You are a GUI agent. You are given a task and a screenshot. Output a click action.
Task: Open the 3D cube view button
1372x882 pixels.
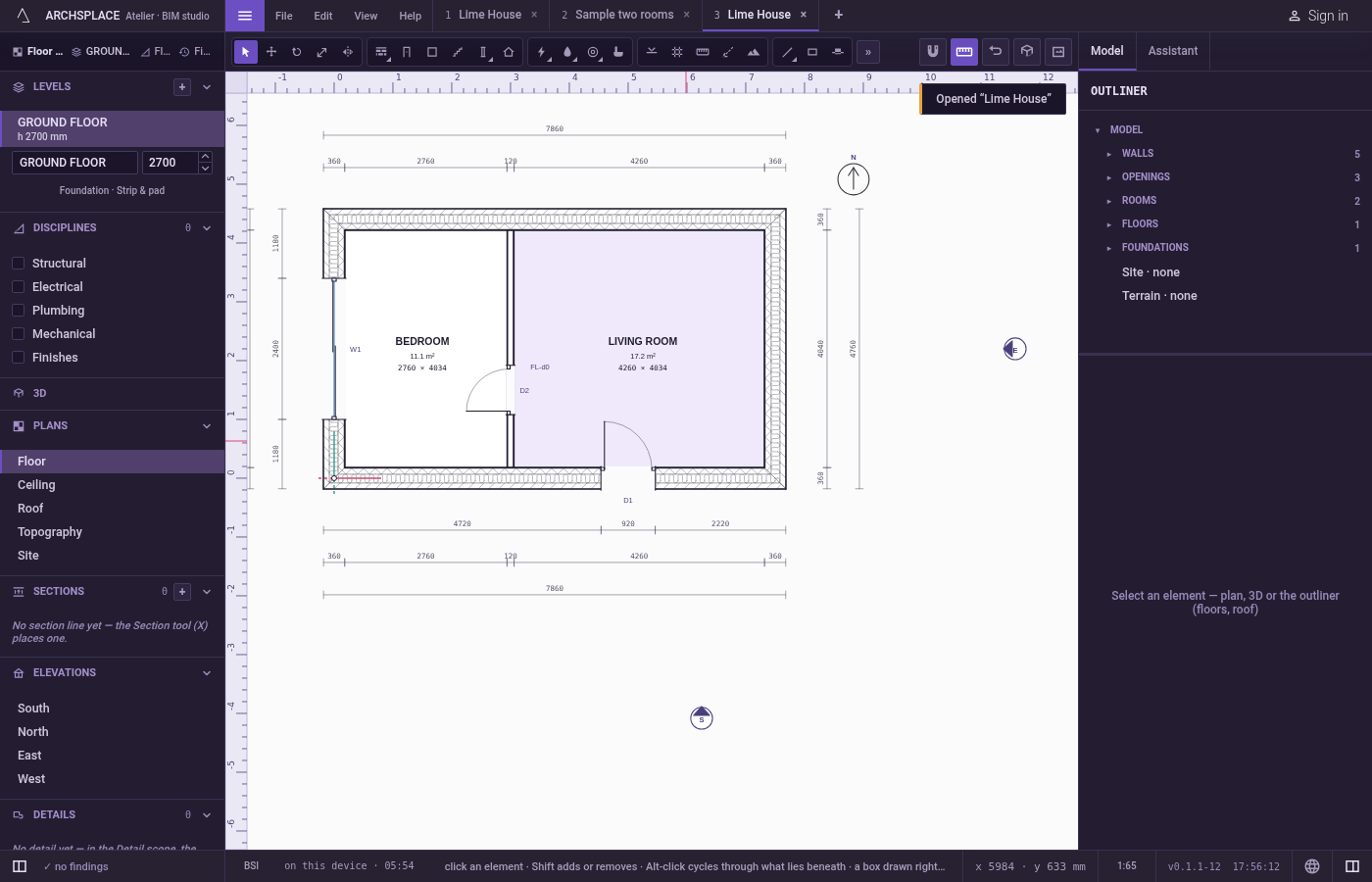(1027, 52)
